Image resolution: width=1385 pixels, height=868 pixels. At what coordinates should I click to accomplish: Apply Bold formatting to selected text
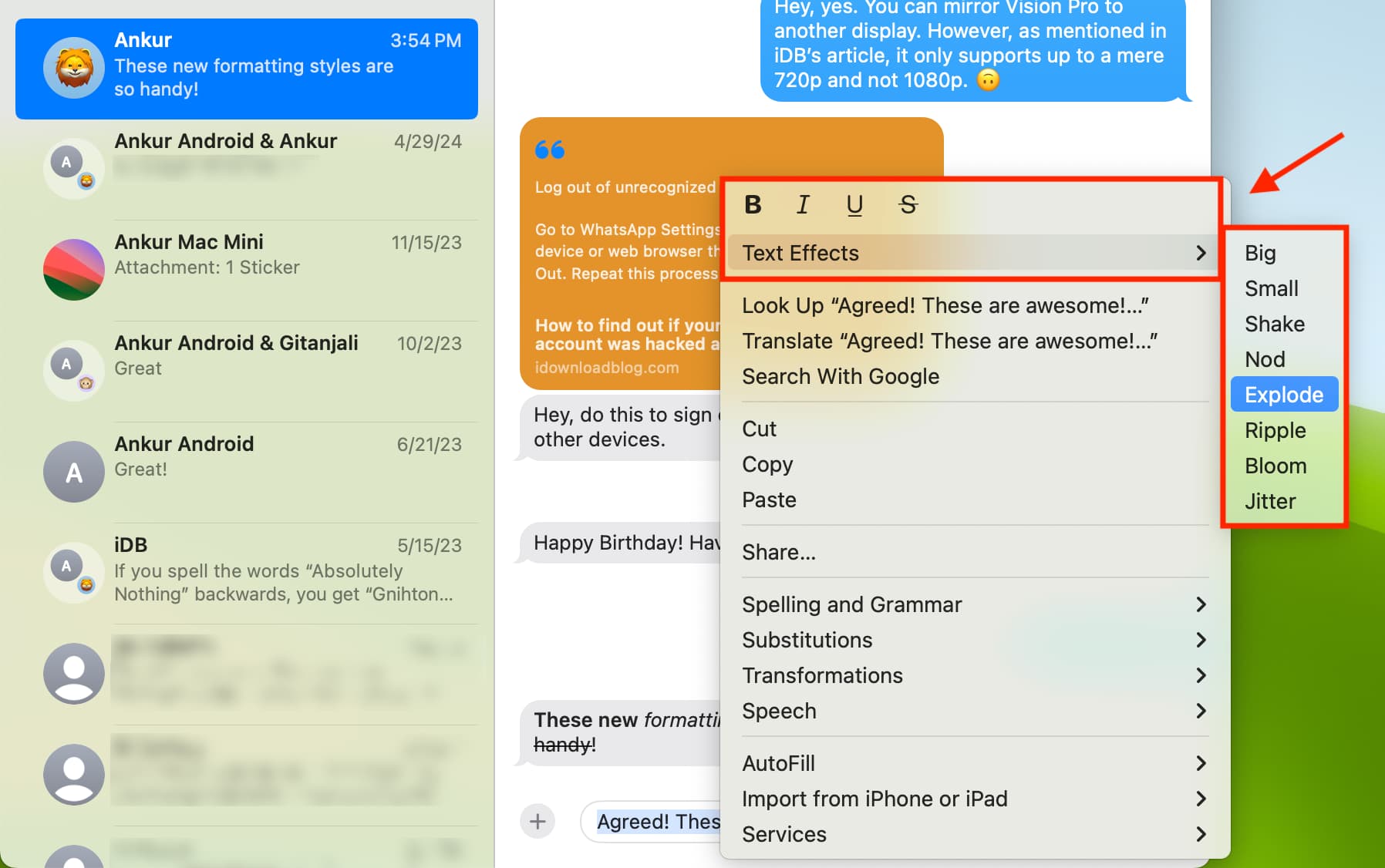click(x=753, y=204)
